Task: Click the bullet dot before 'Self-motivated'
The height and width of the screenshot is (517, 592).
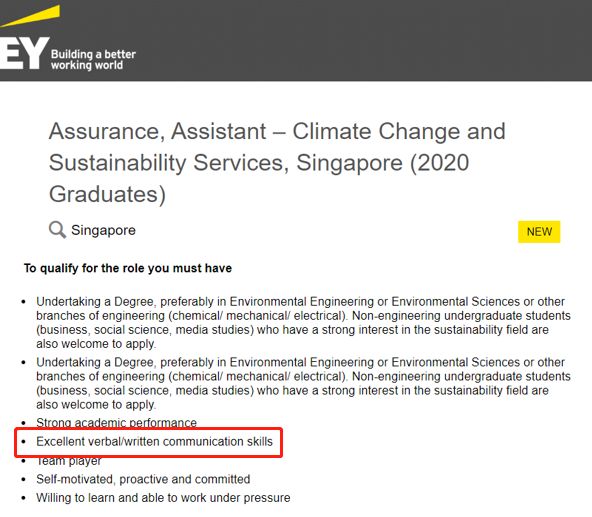Action: pos(24,479)
